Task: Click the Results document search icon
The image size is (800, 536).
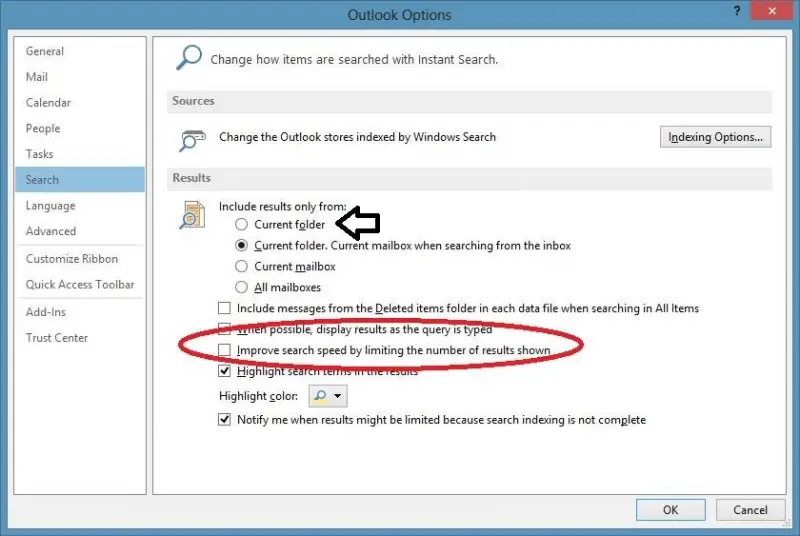Action: pyautogui.click(x=192, y=215)
